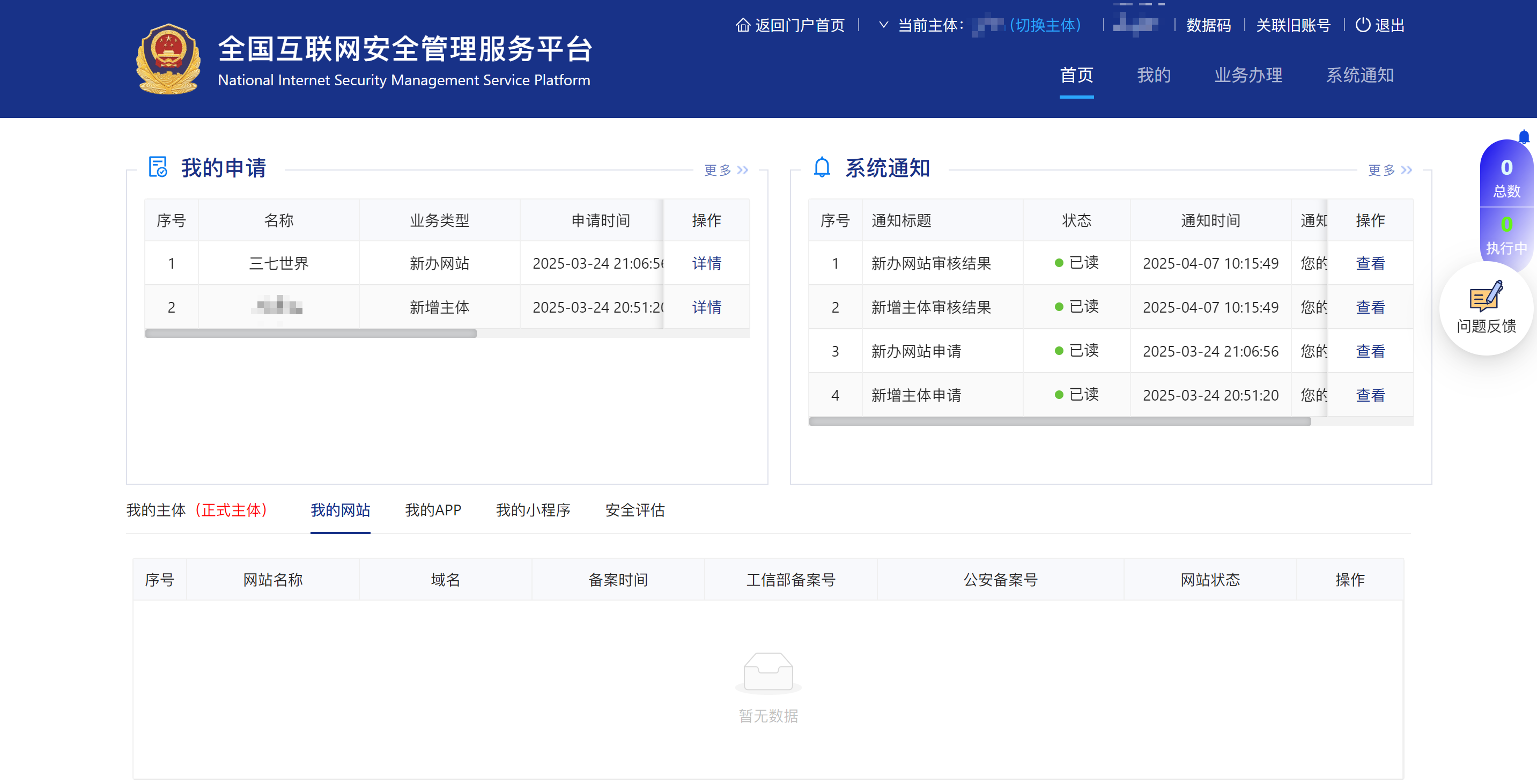Image resolution: width=1537 pixels, height=784 pixels.
Task: Expand the 当前主体 dropdown chevron
Action: click(x=883, y=25)
